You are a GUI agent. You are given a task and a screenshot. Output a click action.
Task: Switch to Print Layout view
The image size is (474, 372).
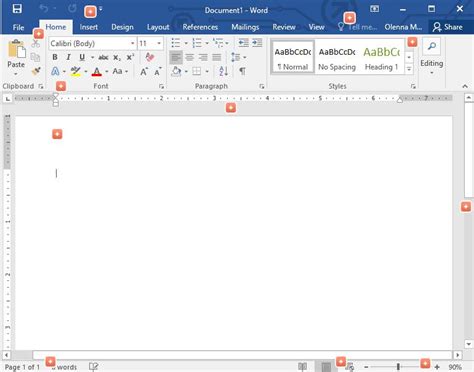(x=326, y=367)
